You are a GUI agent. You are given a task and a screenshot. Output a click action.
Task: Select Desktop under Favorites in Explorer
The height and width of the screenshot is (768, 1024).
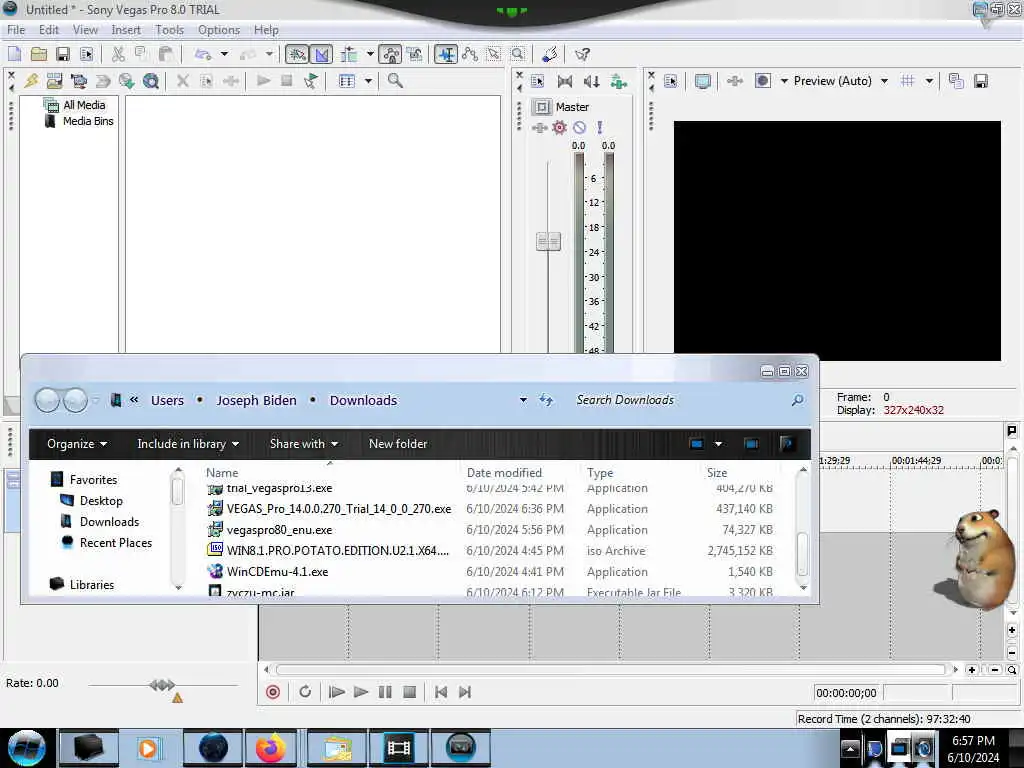101,501
